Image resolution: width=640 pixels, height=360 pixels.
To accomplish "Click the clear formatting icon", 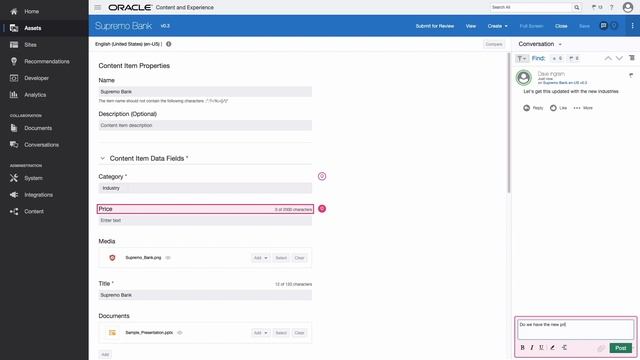I will 564,348.
